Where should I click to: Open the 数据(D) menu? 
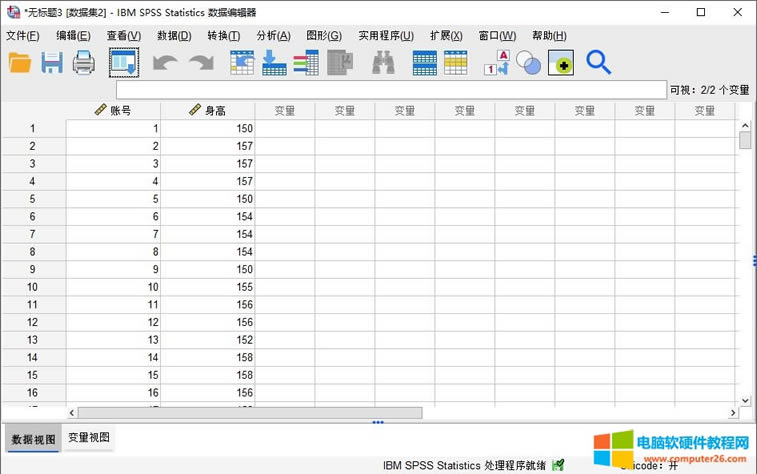(174, 36)
